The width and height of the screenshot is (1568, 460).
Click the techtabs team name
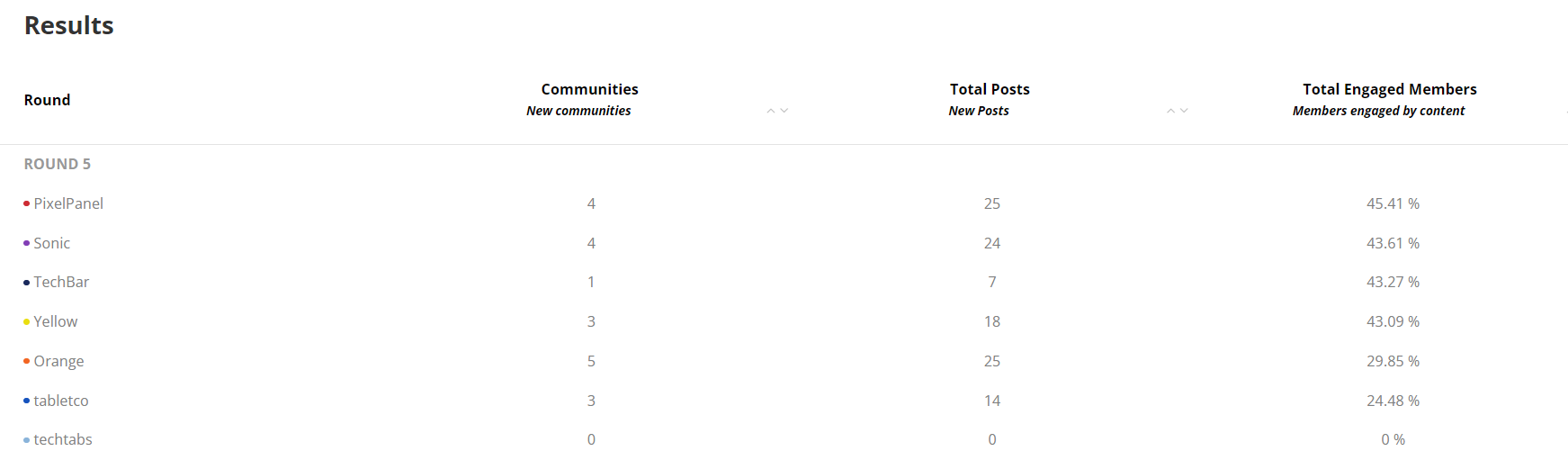pos(63,439)
